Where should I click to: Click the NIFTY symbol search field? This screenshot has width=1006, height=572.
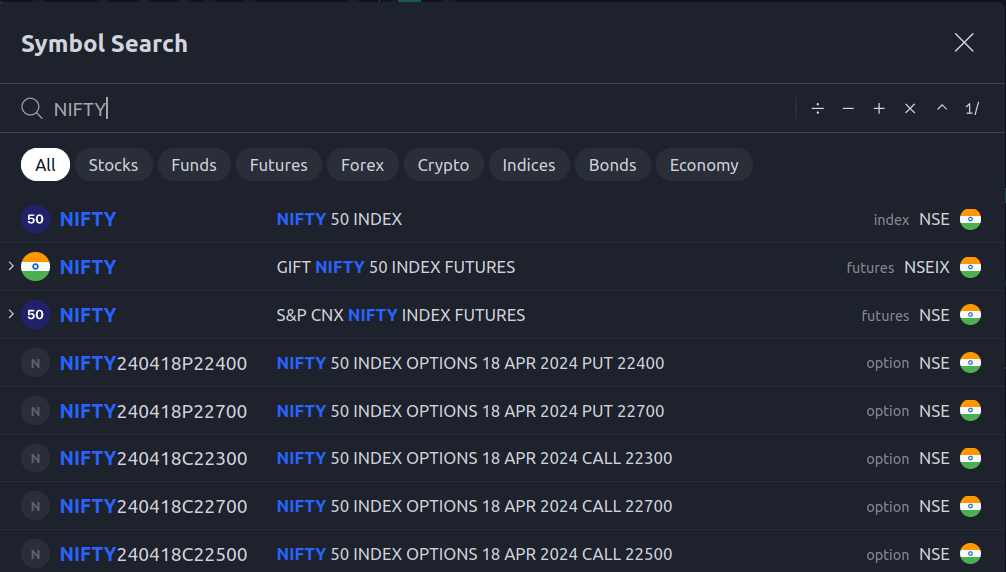[x=400, y=109]
